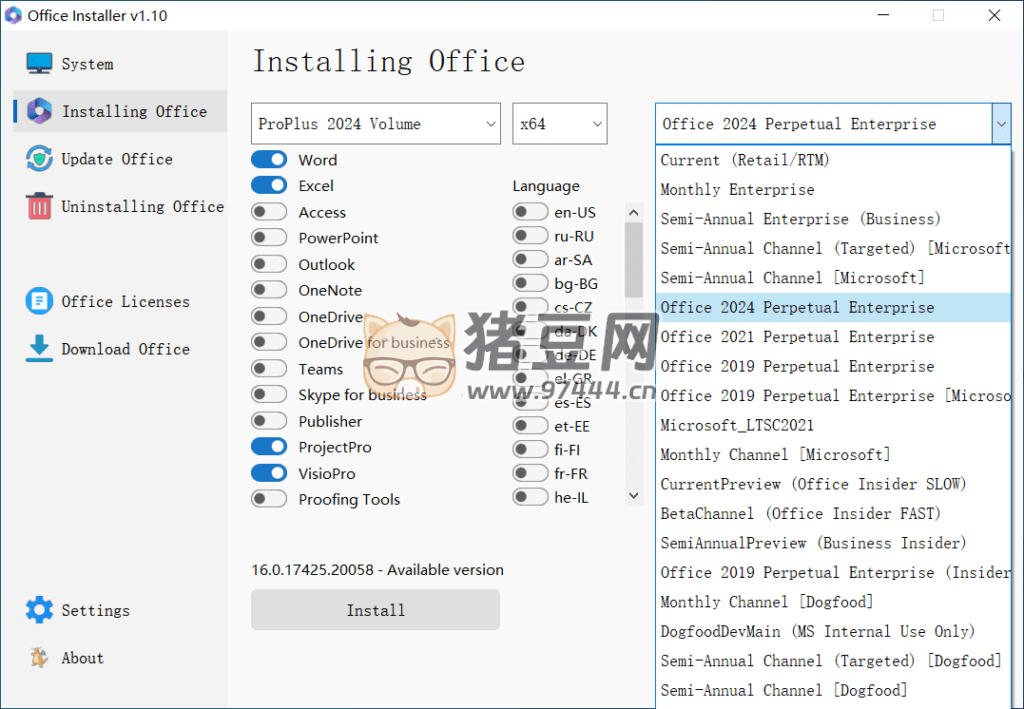
Task: Select SemiAnnualPreview (Business Insider) option
Action: coord(833,543)
